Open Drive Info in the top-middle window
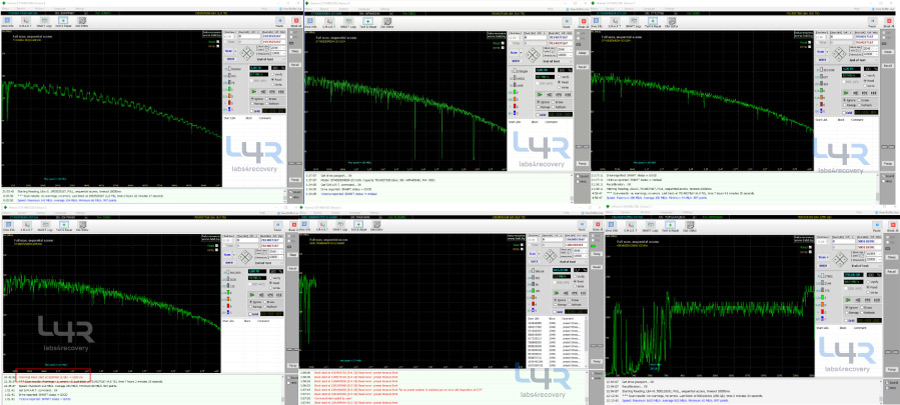This screenshot has height=405, width=900. coord(311,23)
